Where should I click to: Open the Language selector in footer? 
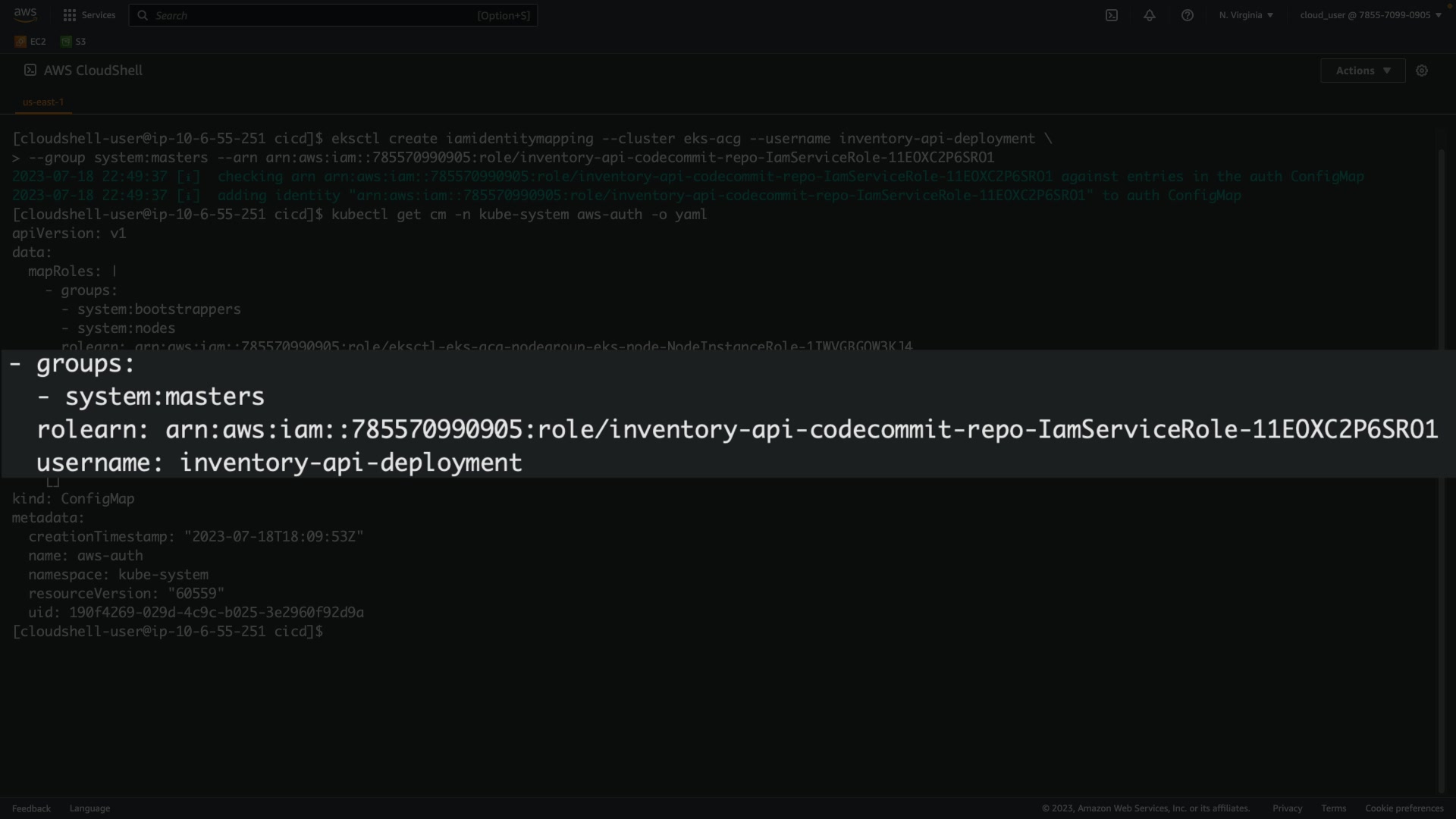click(89, 808)
